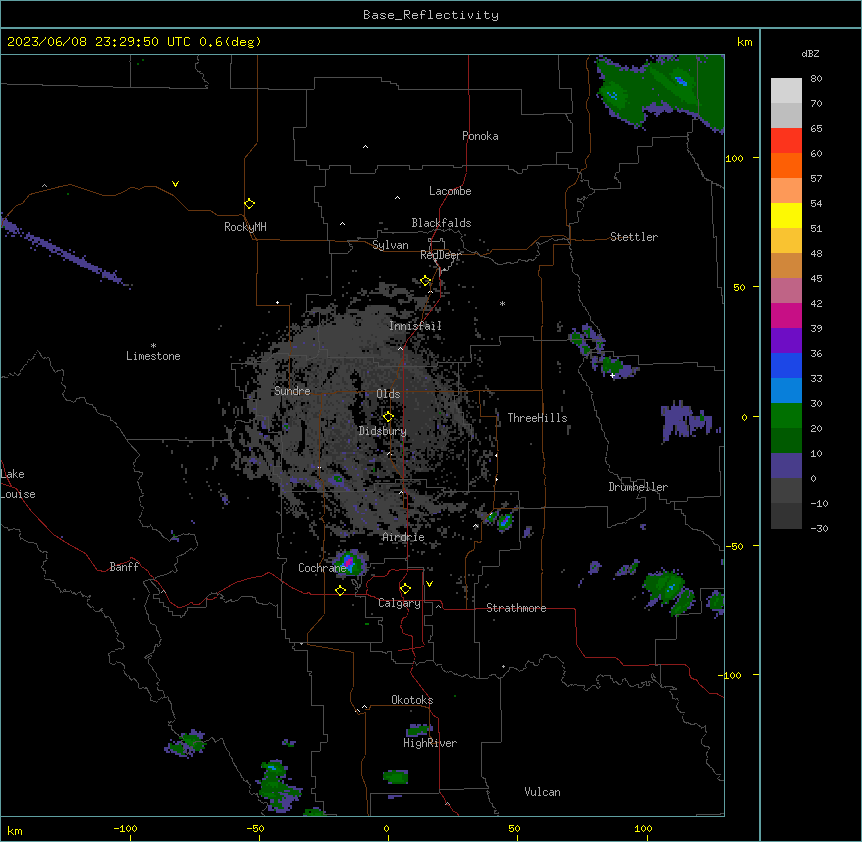
Task: Select the magenta 39–42 dBZ legend swatch
Action: point(786,315)
